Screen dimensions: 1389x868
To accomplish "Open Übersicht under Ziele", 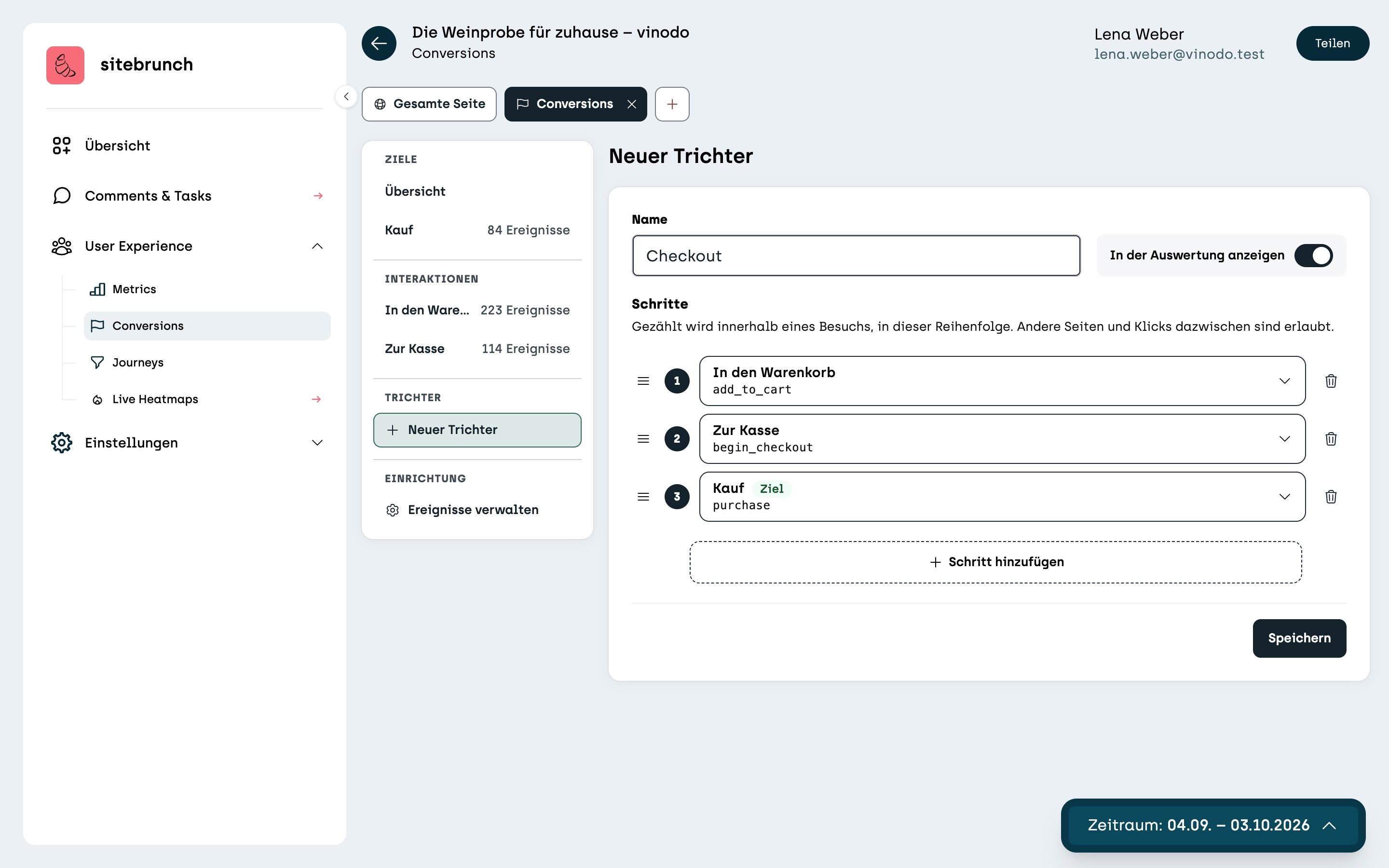I will (477, 191).
